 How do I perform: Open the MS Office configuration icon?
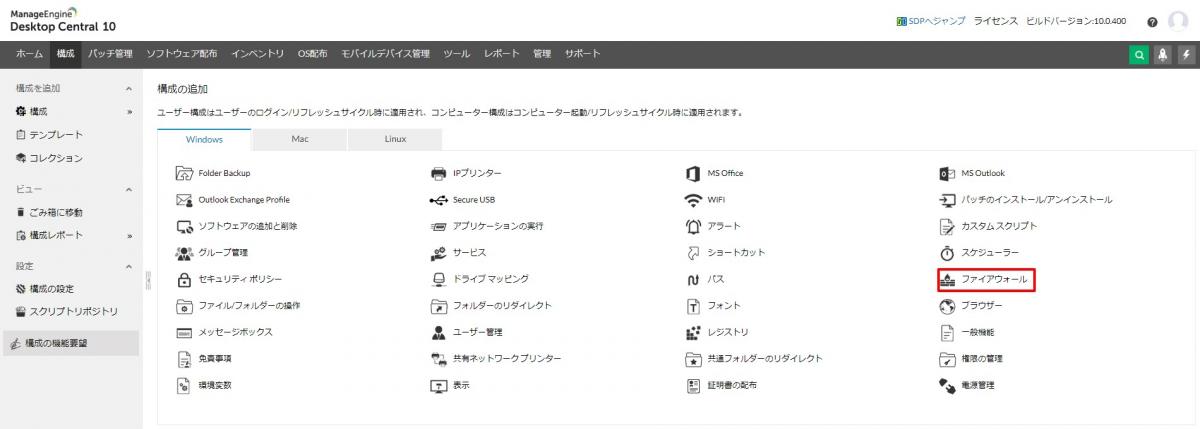click(692, 173)
